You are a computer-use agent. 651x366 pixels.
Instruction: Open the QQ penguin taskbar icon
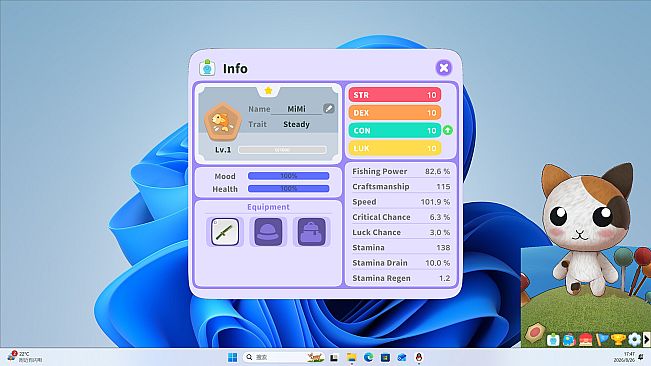418,357
